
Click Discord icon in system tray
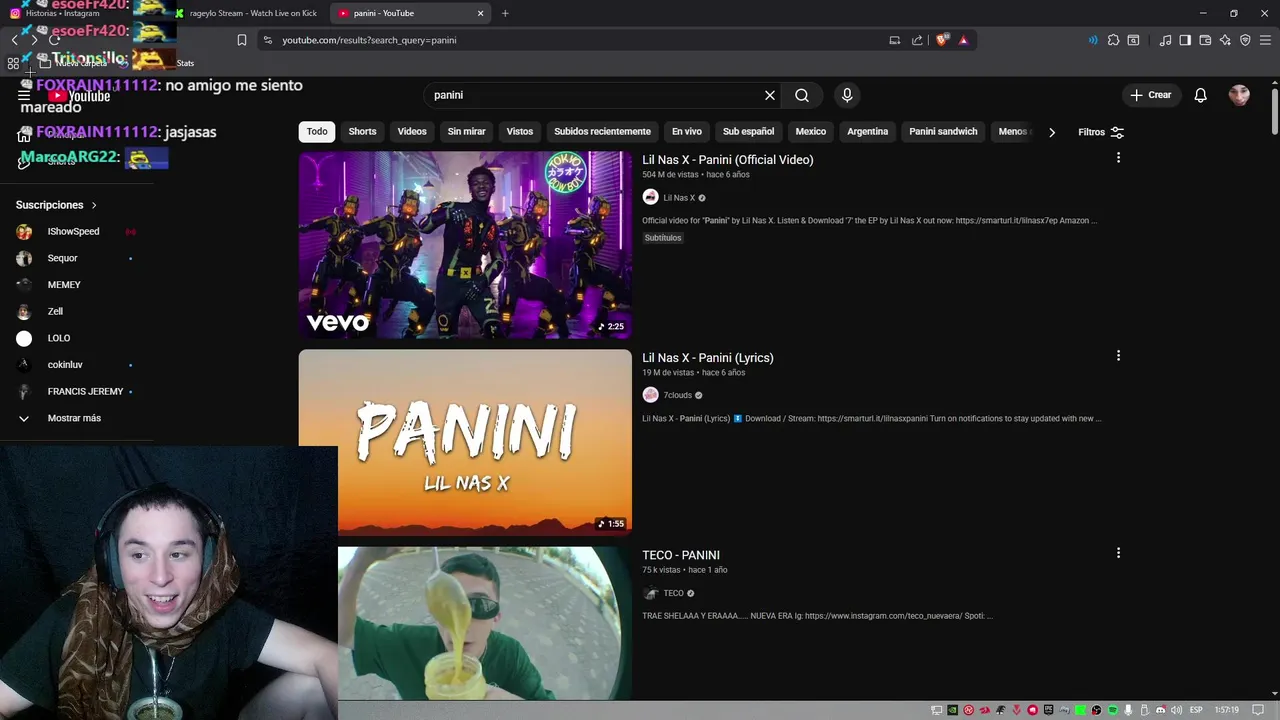pos(1161,710)
